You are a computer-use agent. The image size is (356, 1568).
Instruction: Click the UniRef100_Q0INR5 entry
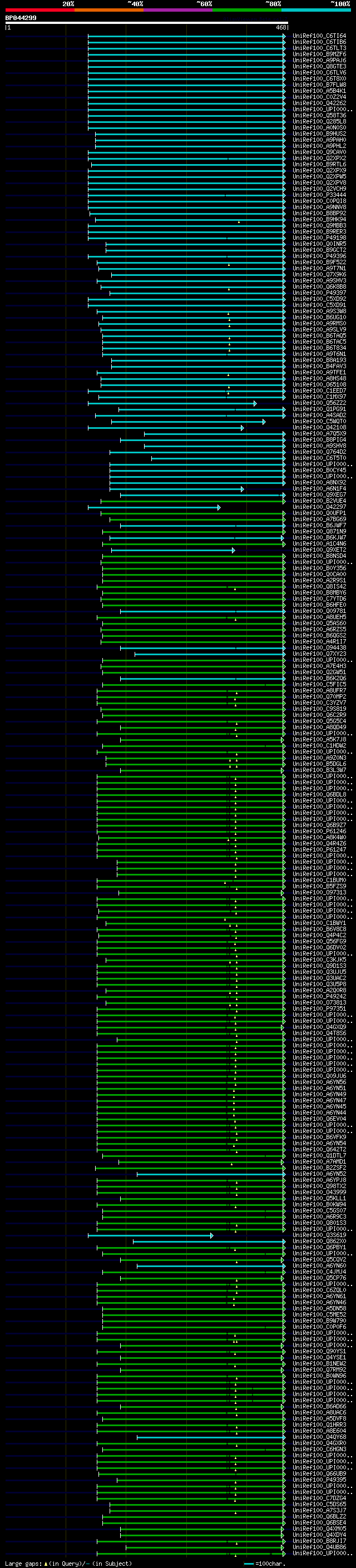(319, 244)
